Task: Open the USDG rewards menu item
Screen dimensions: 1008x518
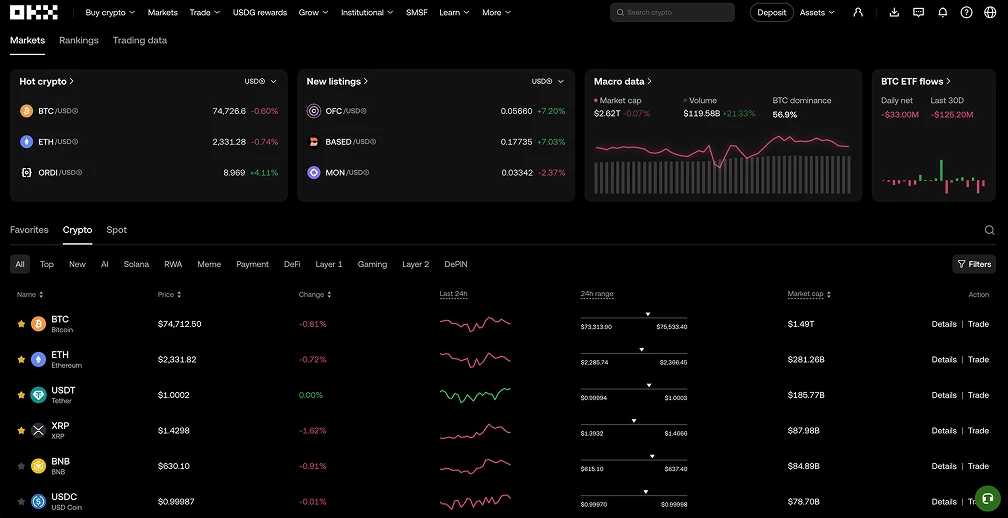Action: (x=260, y=12)
